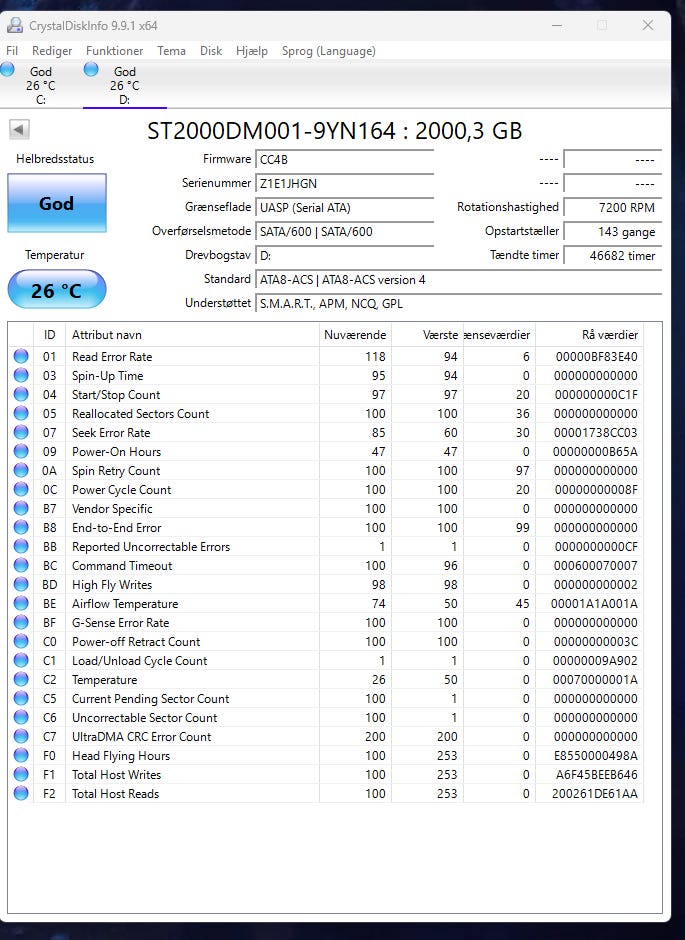The width and height of the screenshot is (685, 940).
Task: Click the 26 °C temperature button
Action: click(57, 290)
